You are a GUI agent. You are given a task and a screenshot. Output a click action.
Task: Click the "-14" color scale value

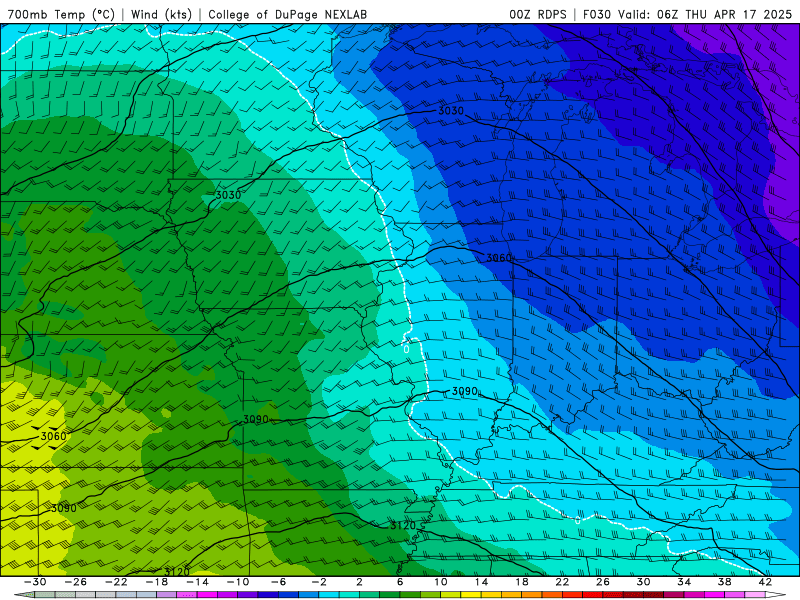pos(197,582)
